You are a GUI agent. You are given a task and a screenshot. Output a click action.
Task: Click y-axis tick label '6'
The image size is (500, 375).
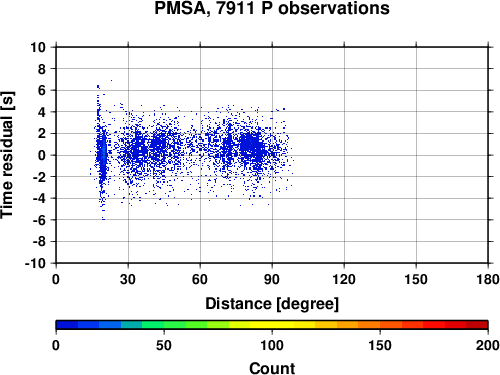[42, 90]
